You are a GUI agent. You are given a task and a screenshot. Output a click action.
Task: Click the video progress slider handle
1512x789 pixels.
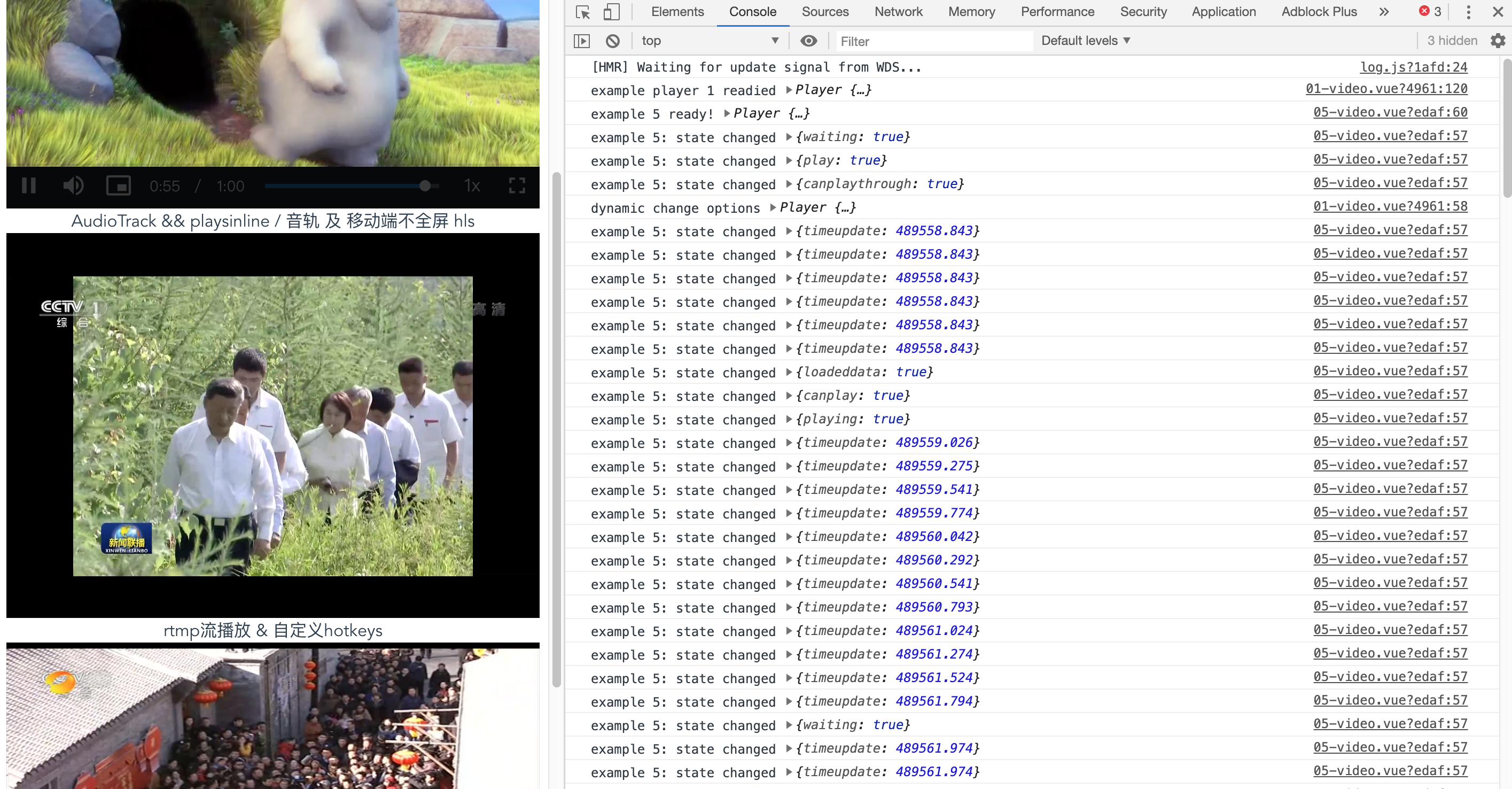(425, 186)
